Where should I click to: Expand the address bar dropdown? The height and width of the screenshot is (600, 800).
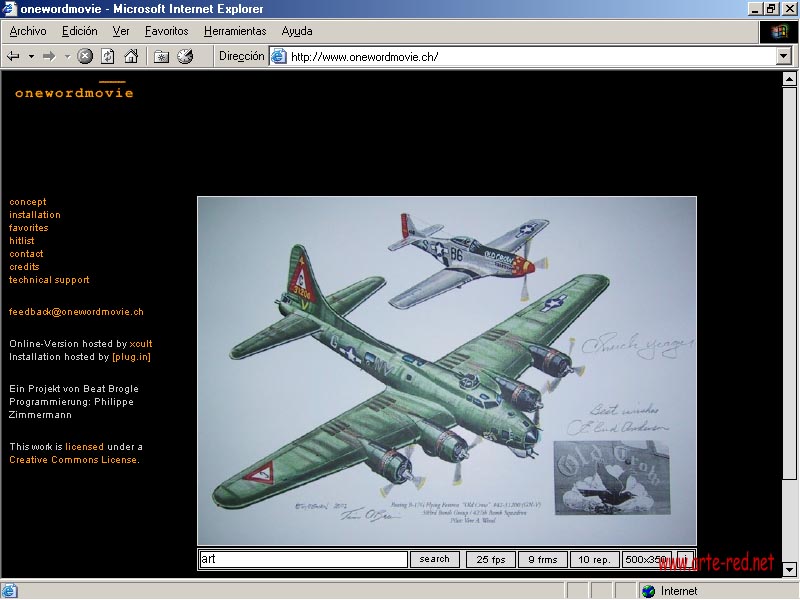click(784, 57)
